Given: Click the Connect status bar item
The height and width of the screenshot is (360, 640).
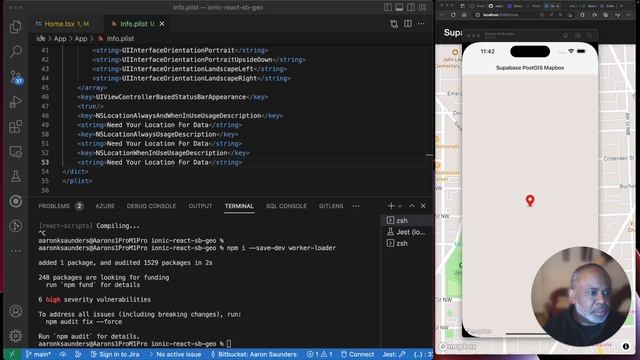Looking at the screenshot, I should point(357,354).
